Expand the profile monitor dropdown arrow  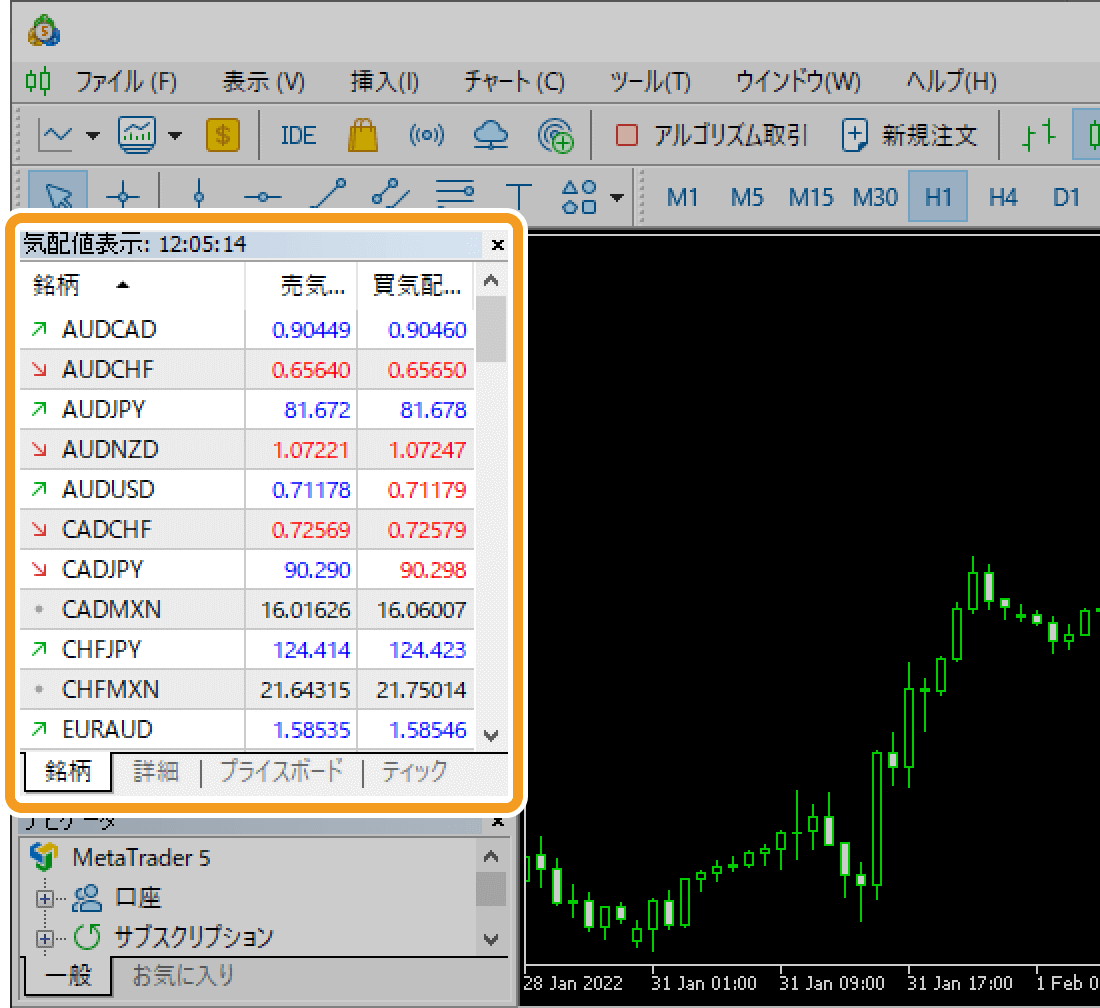click(175, 135)
